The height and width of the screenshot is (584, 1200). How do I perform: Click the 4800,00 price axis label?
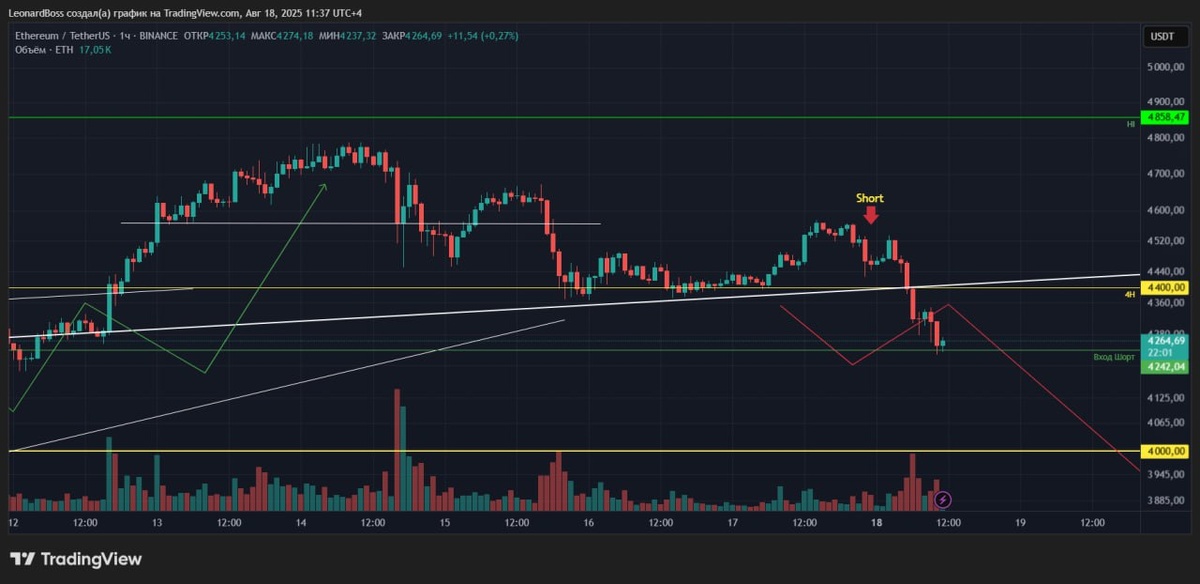tap(1167, 138)
